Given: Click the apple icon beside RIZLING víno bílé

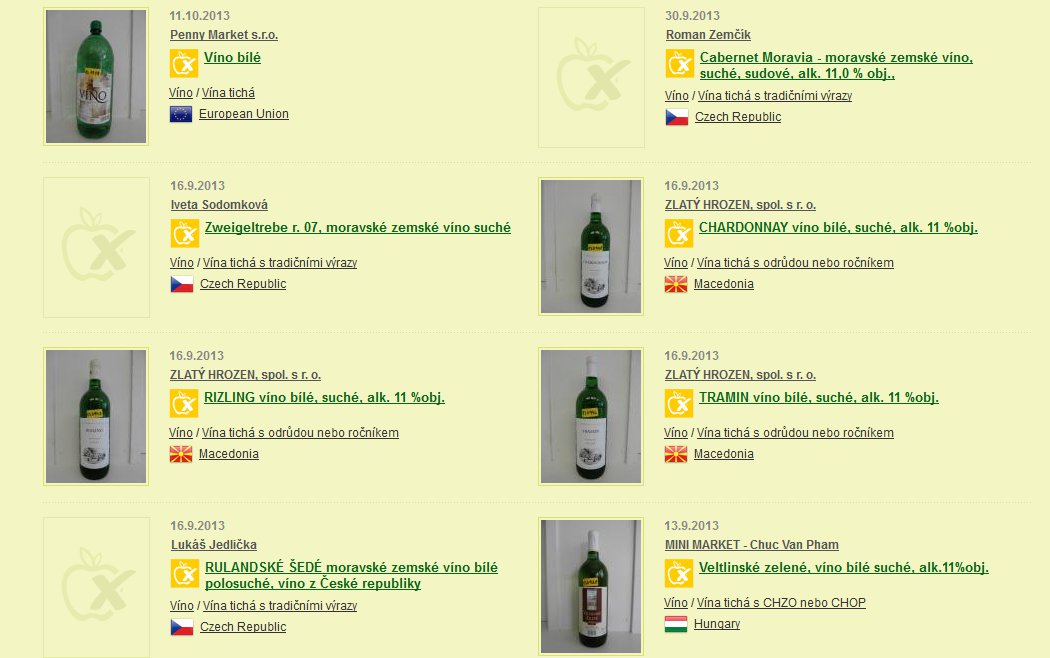Looking at the screenshot, I should pos(183,404).
